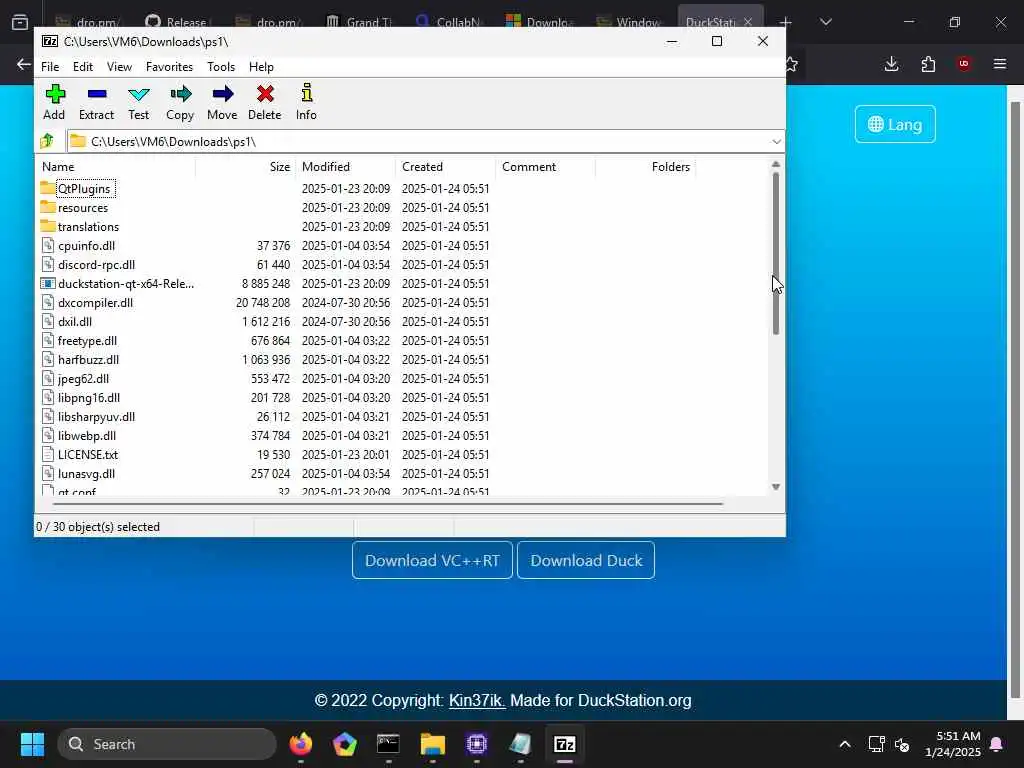Click the Test toolbar icon
The width and height of the screenshot is (1024, 768).
tap(138, 94)
